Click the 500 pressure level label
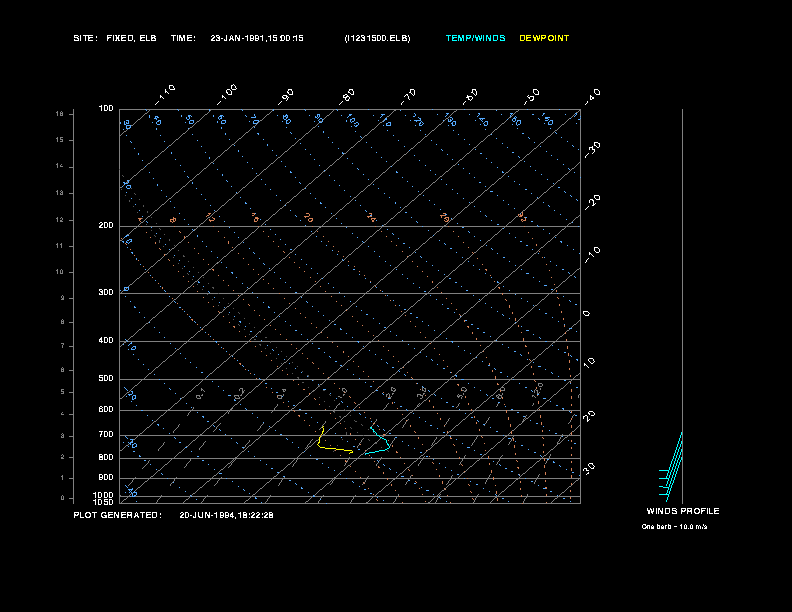Viewport: 792px width, 612px height. pyautogui.click(x=106, y=378)
